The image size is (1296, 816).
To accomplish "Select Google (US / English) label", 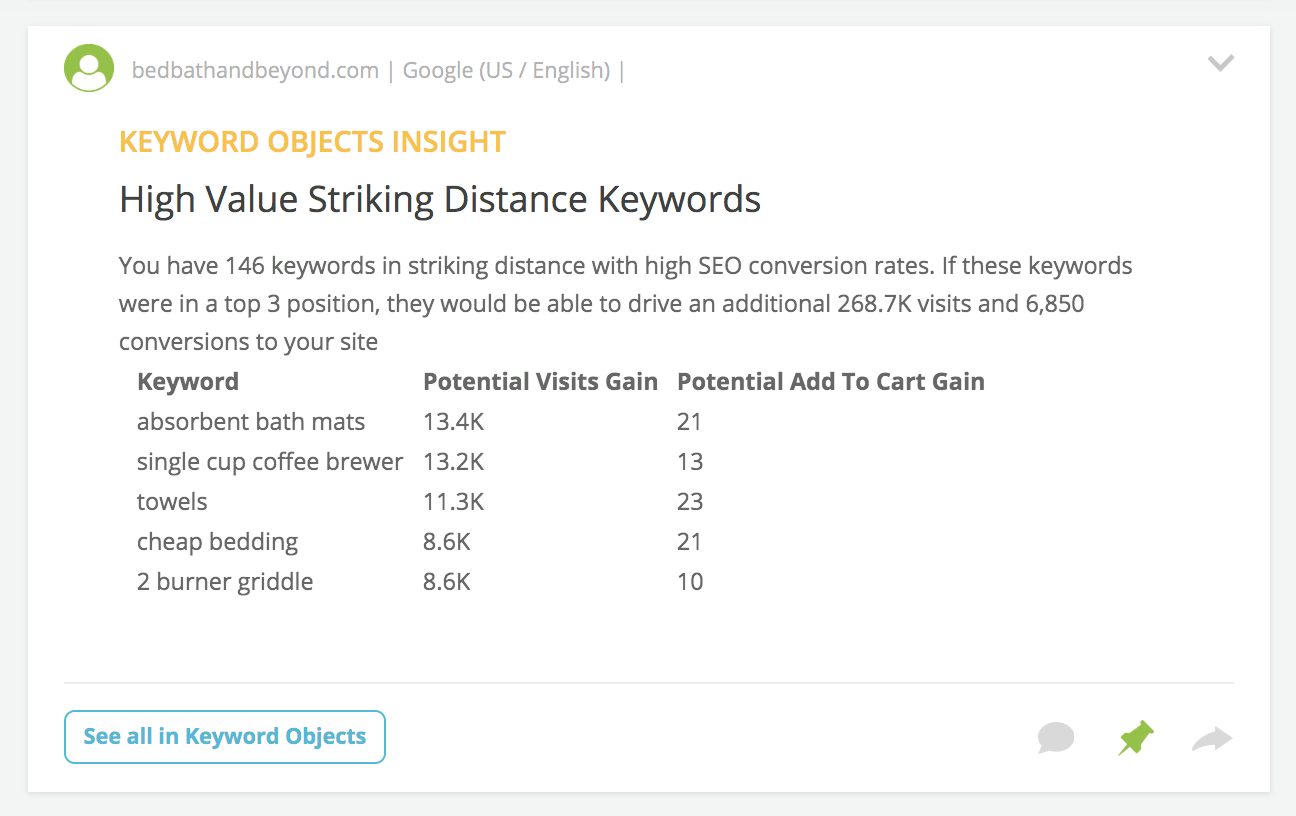I will tap(506, 71).
